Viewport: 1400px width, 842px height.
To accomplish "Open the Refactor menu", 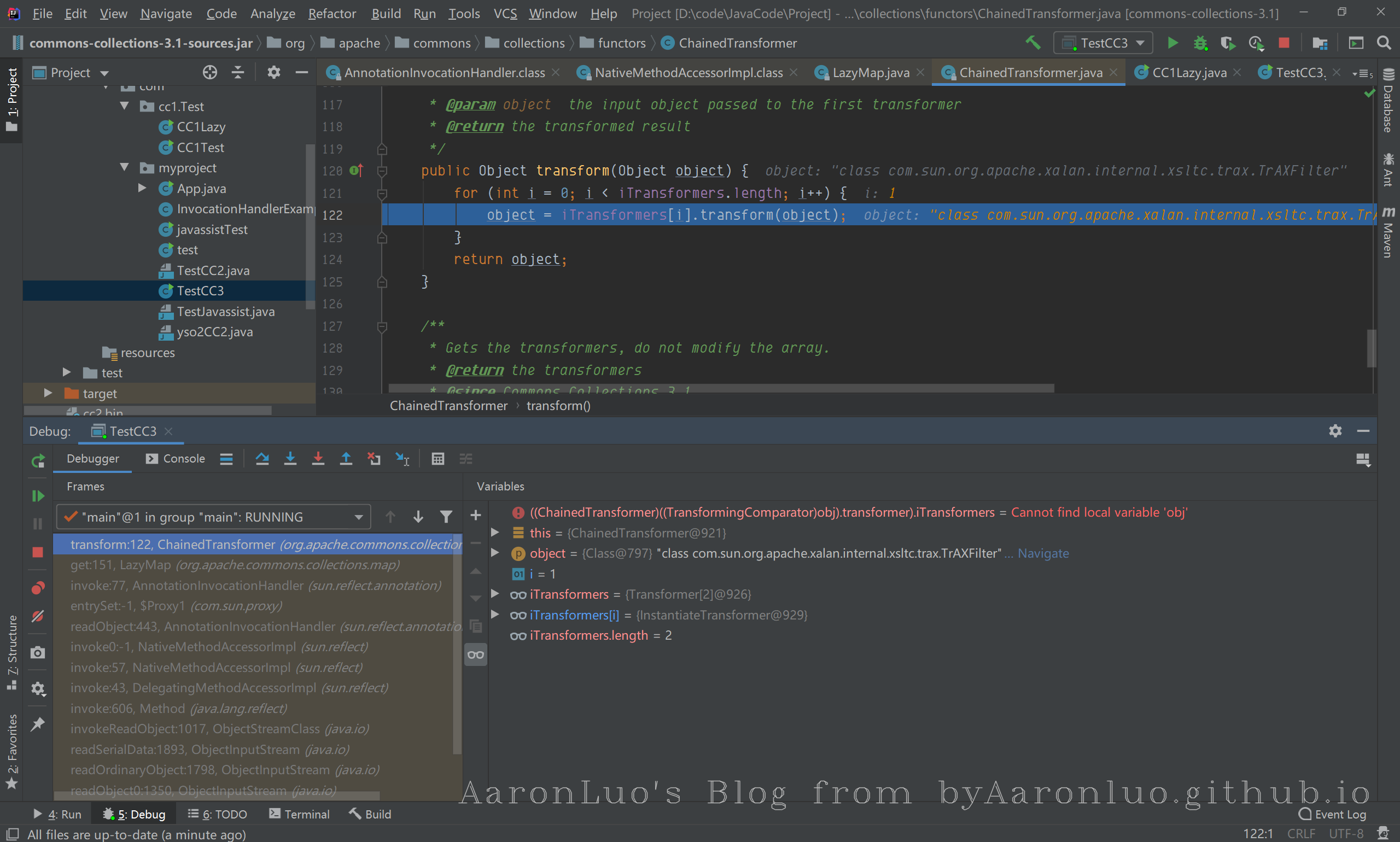I will (332, 14).
